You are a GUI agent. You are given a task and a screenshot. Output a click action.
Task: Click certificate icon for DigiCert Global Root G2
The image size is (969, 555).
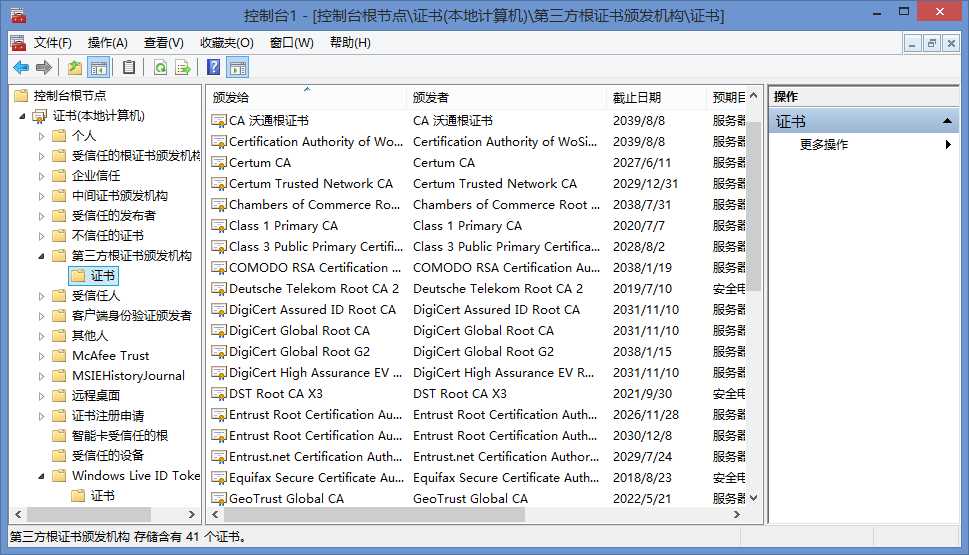[x=219, y=352]
